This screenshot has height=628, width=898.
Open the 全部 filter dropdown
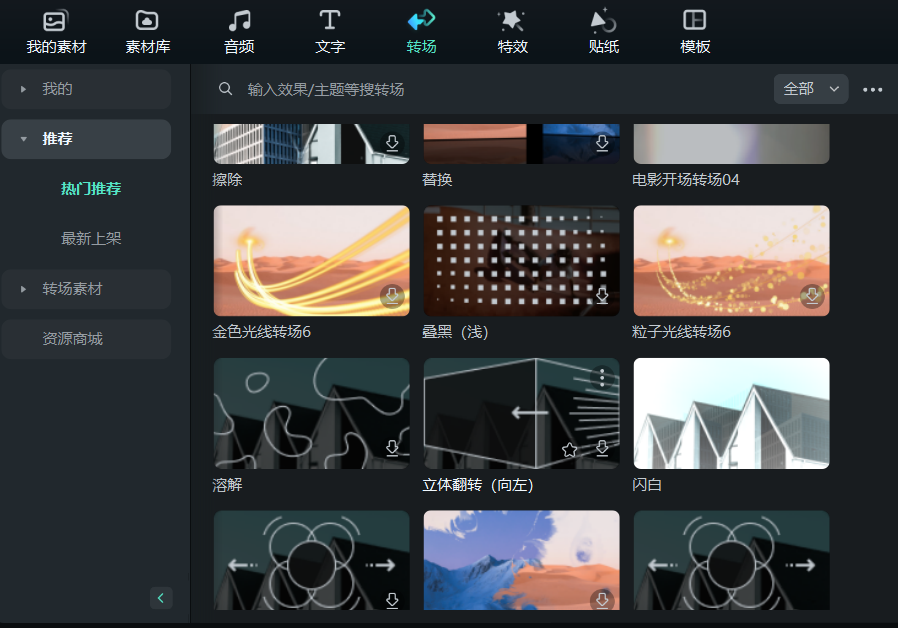810,89
